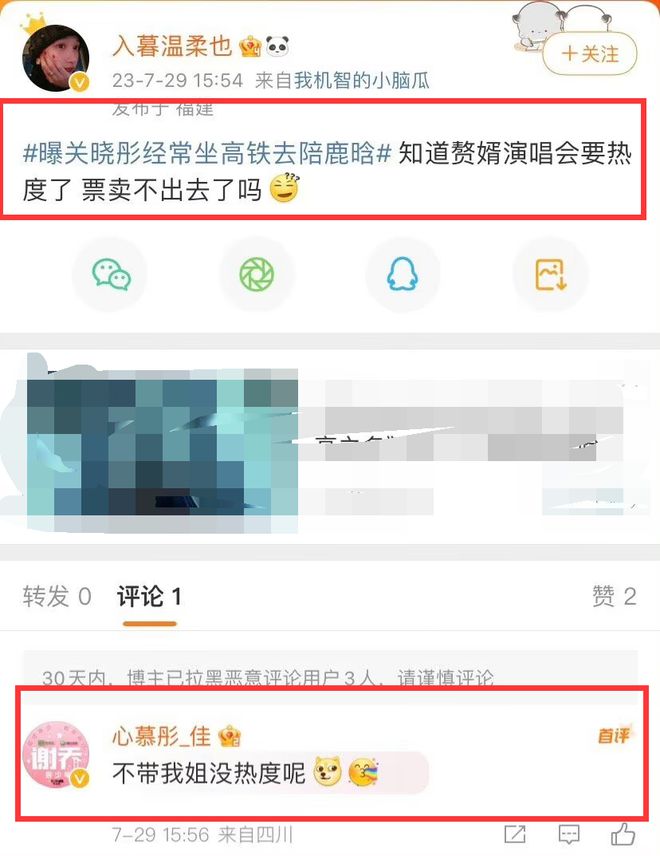This screenshot has height=856, width=660.
Task: Forward the comment using share arrow icon
Action: coord(515,834)
